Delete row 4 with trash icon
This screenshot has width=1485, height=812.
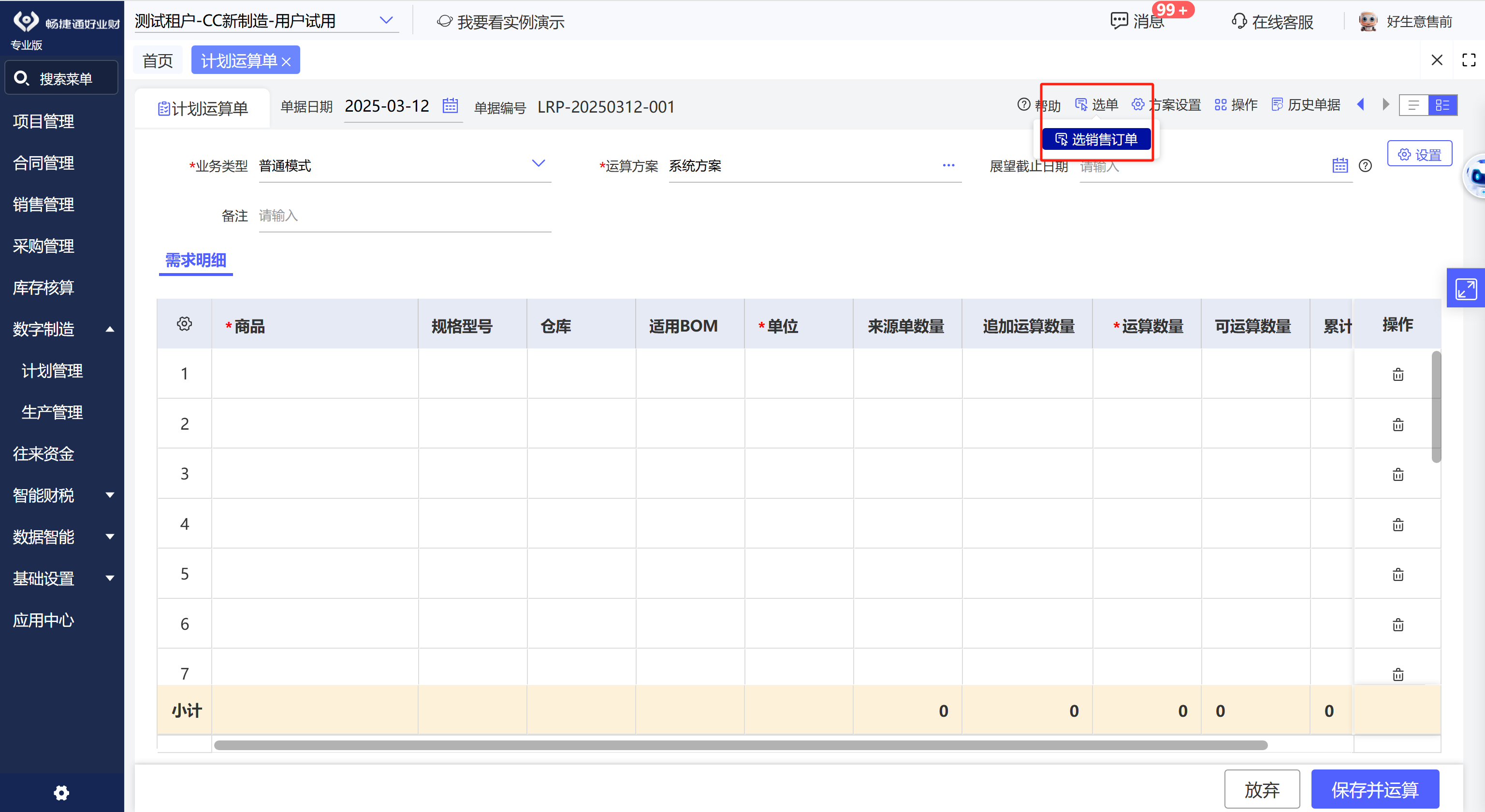point(1398,524)
